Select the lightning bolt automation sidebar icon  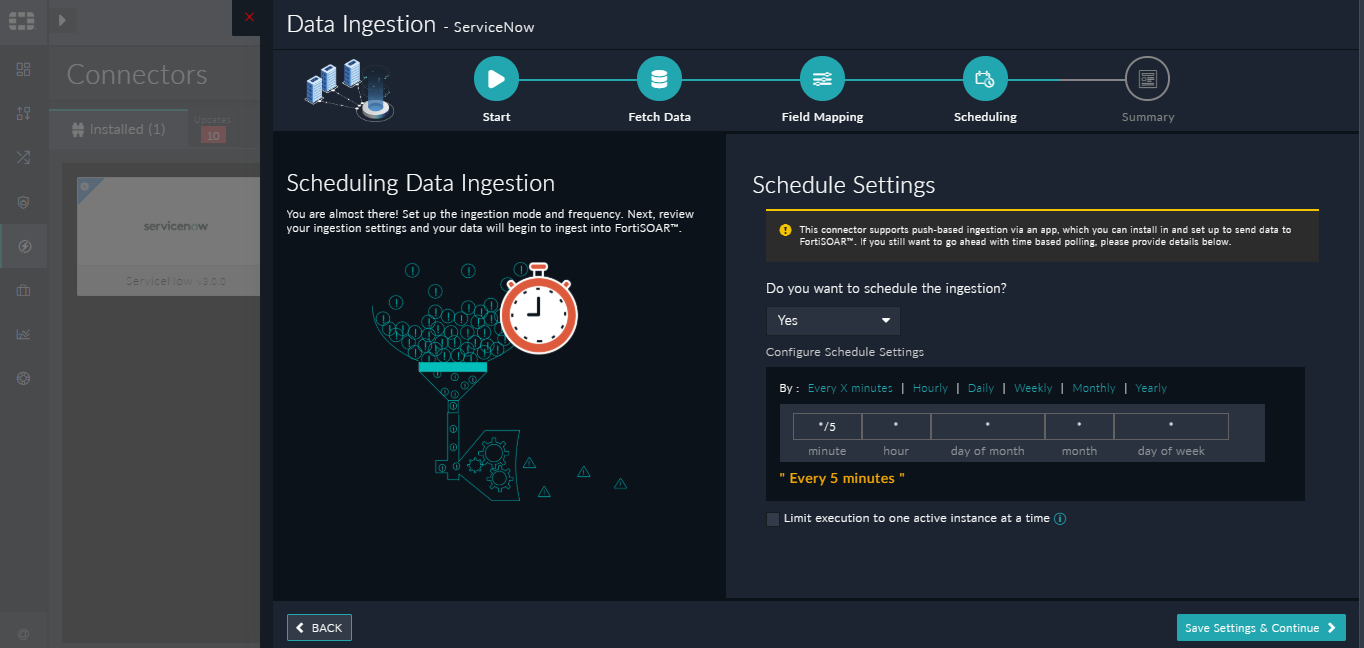[24, 246]
